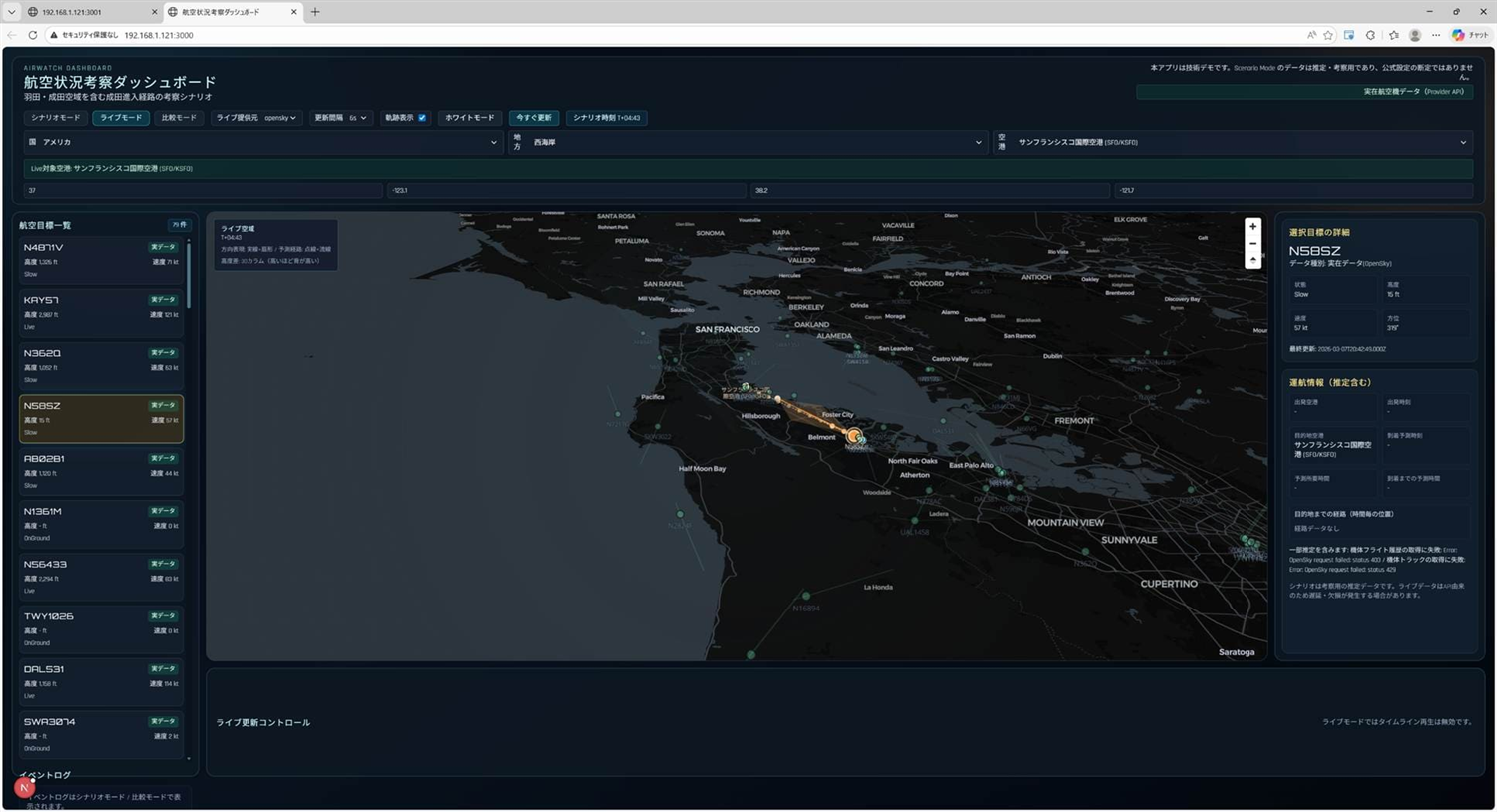Add page to favorites with star icon
The width and height of the screenshot is (1497, 812).
1328,35
